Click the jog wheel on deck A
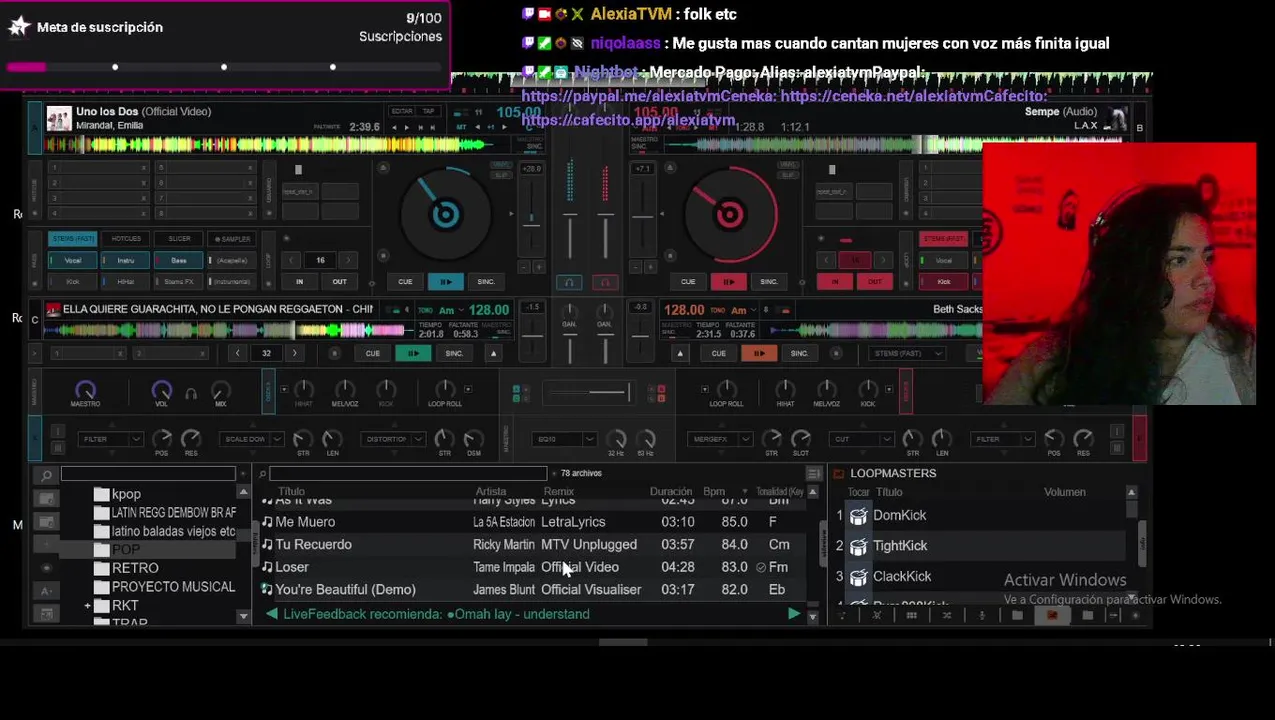Screen dimensions: 1275x720 pos(445,214)
